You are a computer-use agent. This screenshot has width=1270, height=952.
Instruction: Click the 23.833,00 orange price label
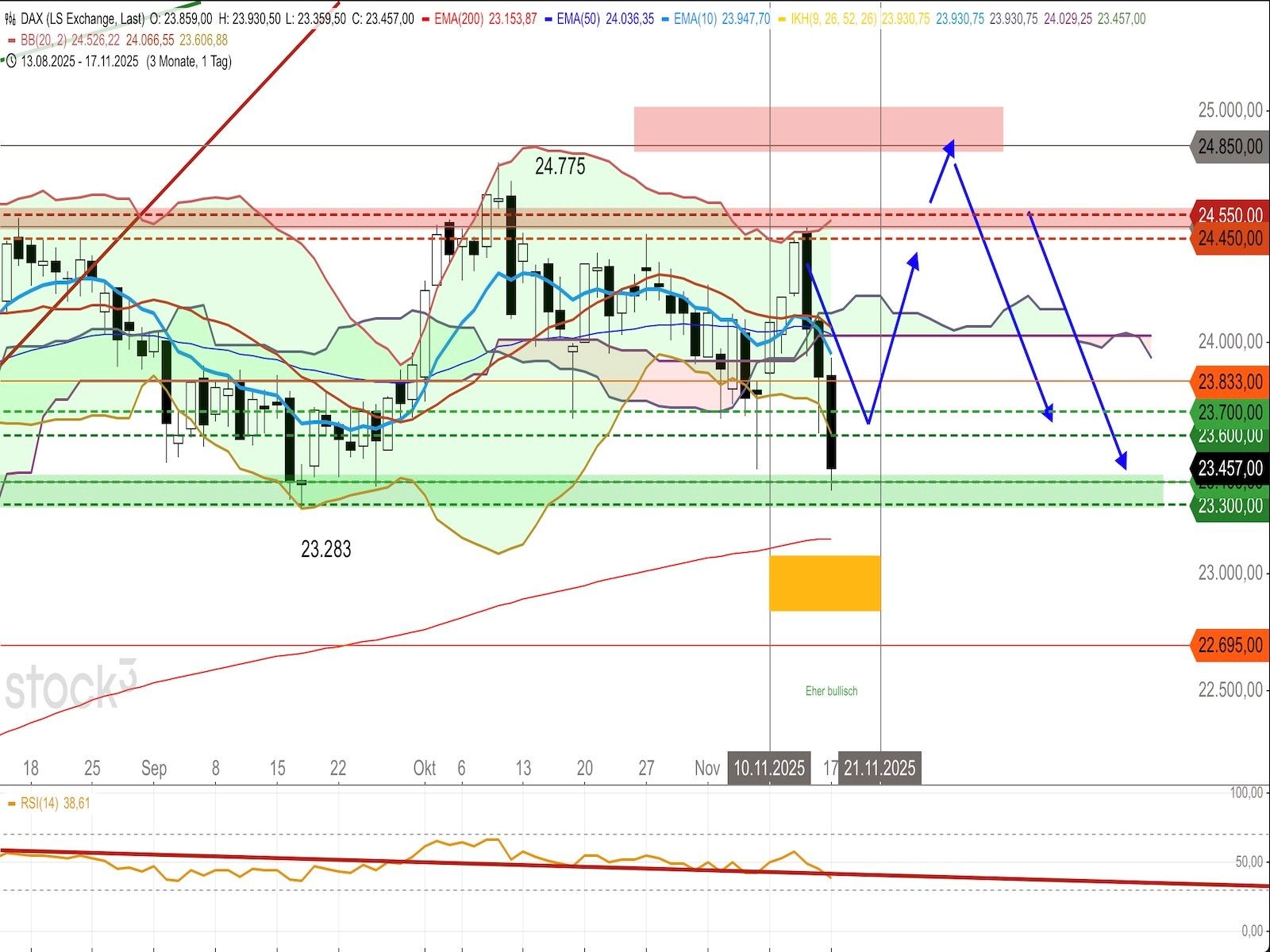1229,382
